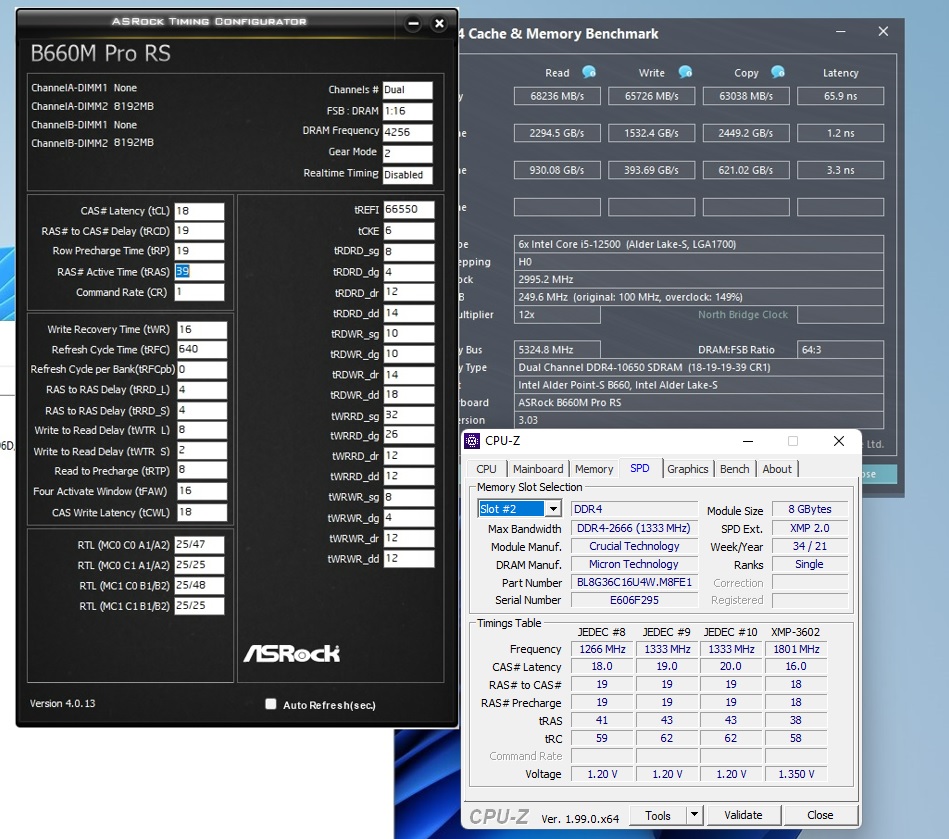Click the info icon next to Read
949x839 pixels.
(589, 72)
